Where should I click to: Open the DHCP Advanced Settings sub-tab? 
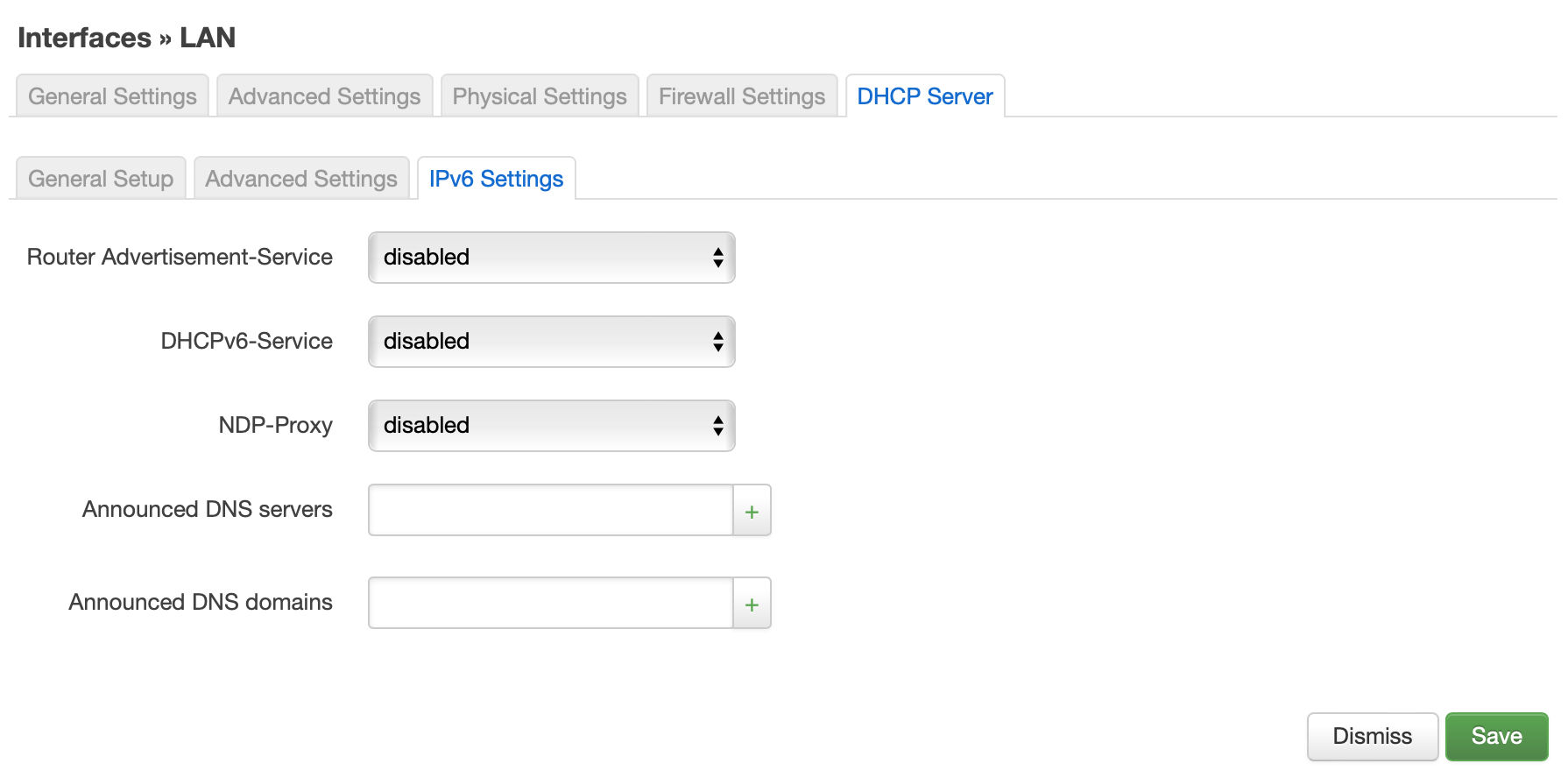pos(301,179)
